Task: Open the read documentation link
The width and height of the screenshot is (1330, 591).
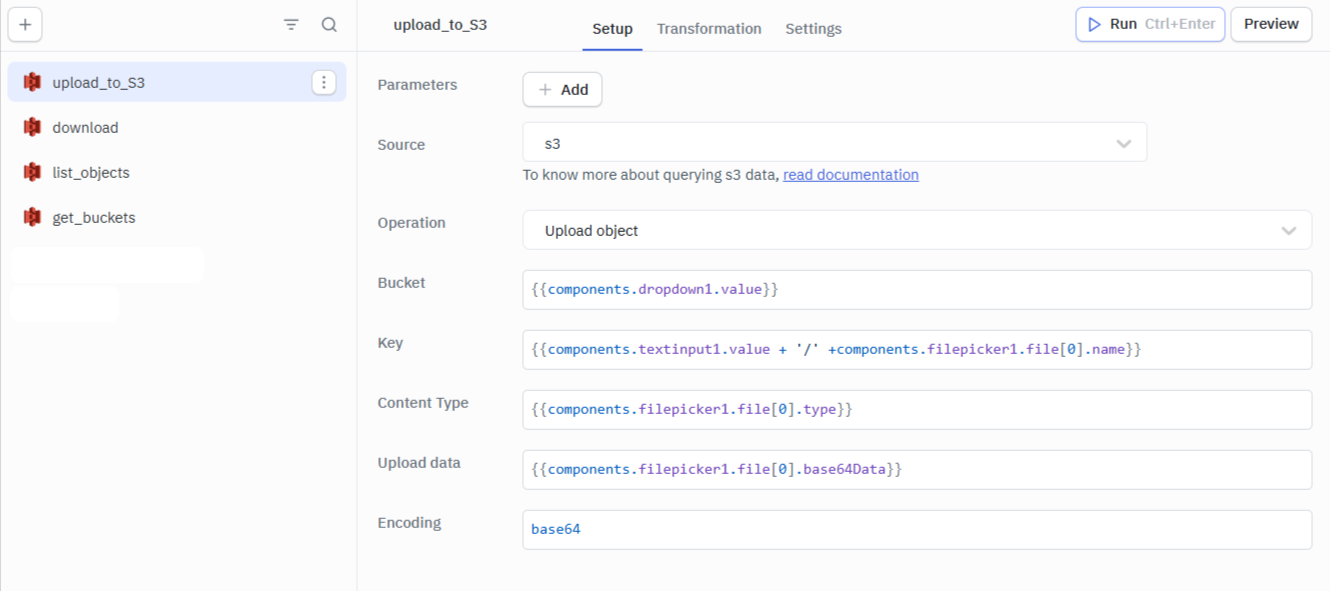Action: click(850, 175)
